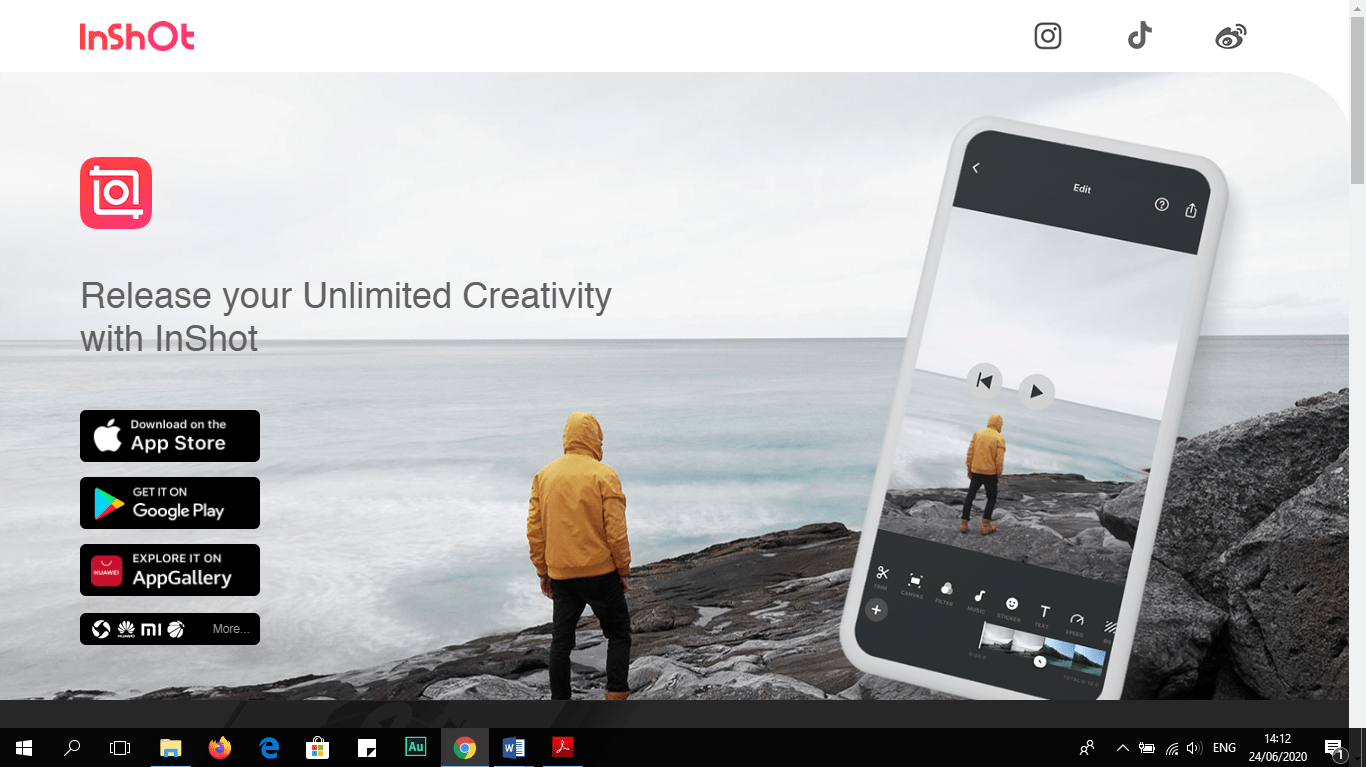Open Task View in the taskbar
This screenshot has height=767, width=1366.
pos(120,747)
